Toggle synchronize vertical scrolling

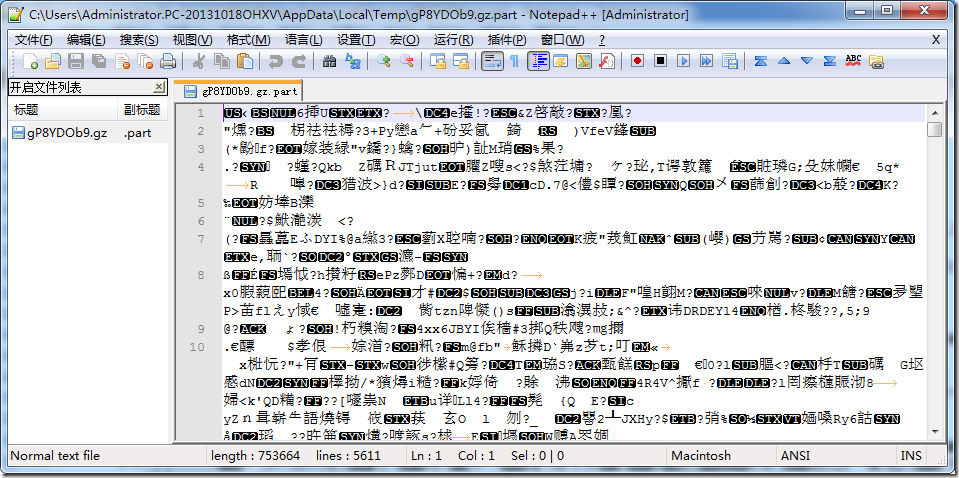point(437,61)
